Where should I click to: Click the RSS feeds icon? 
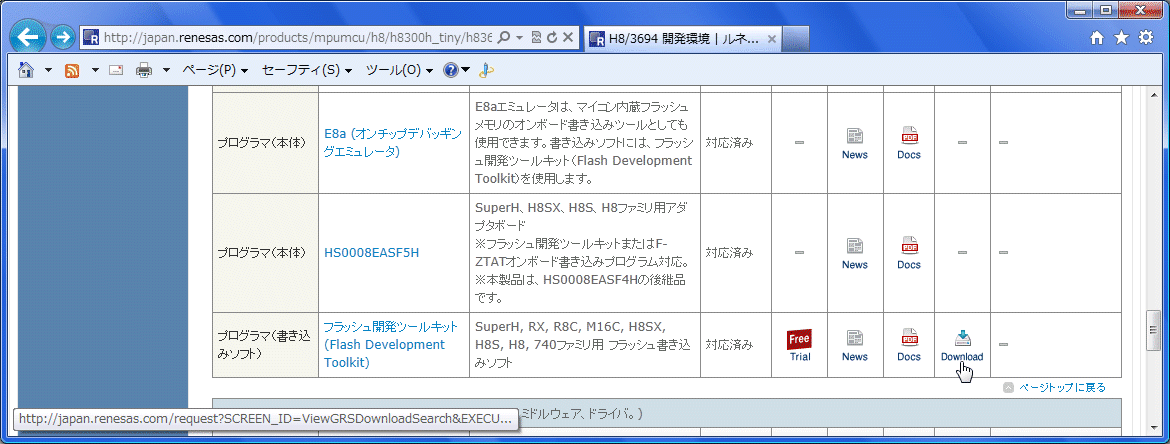72,70
